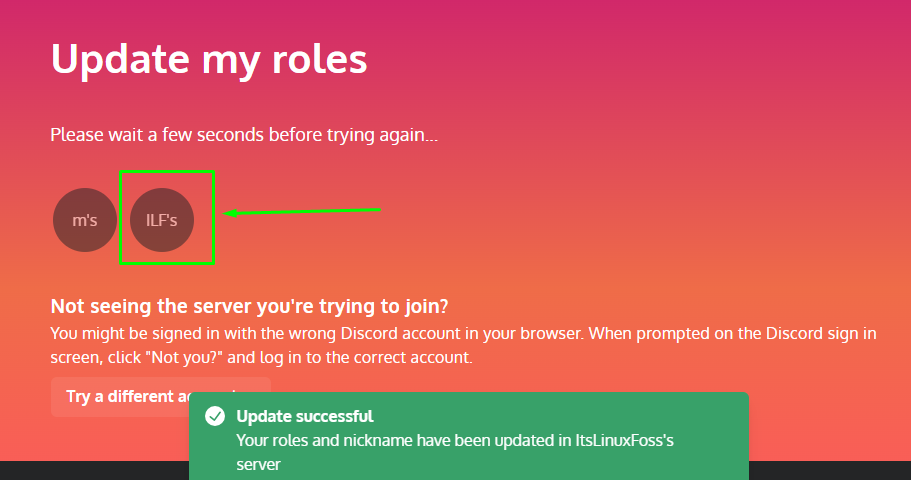Select the m's server avatar
Image resolution: width=911 pixels, height=480 pixels.
[85, 220]
